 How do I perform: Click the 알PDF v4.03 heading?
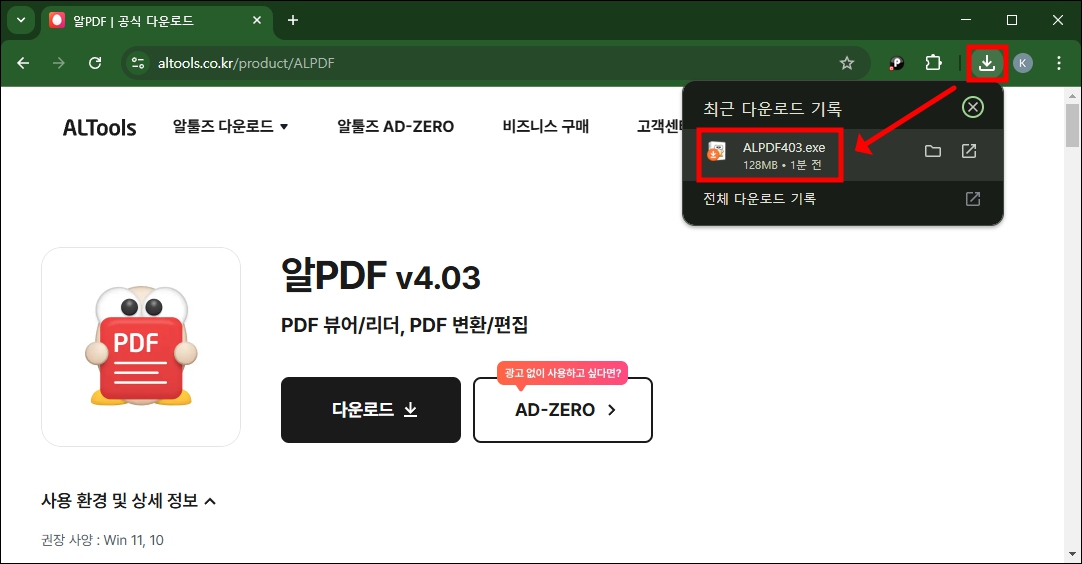point(380,275)
